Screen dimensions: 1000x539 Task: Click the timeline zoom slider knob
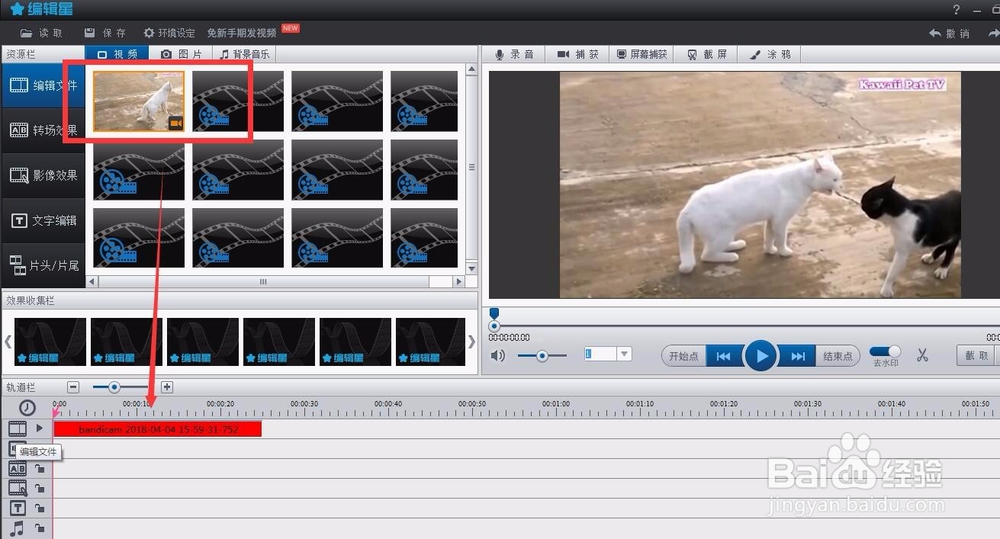pyautogui.click(x=114, y=387)
